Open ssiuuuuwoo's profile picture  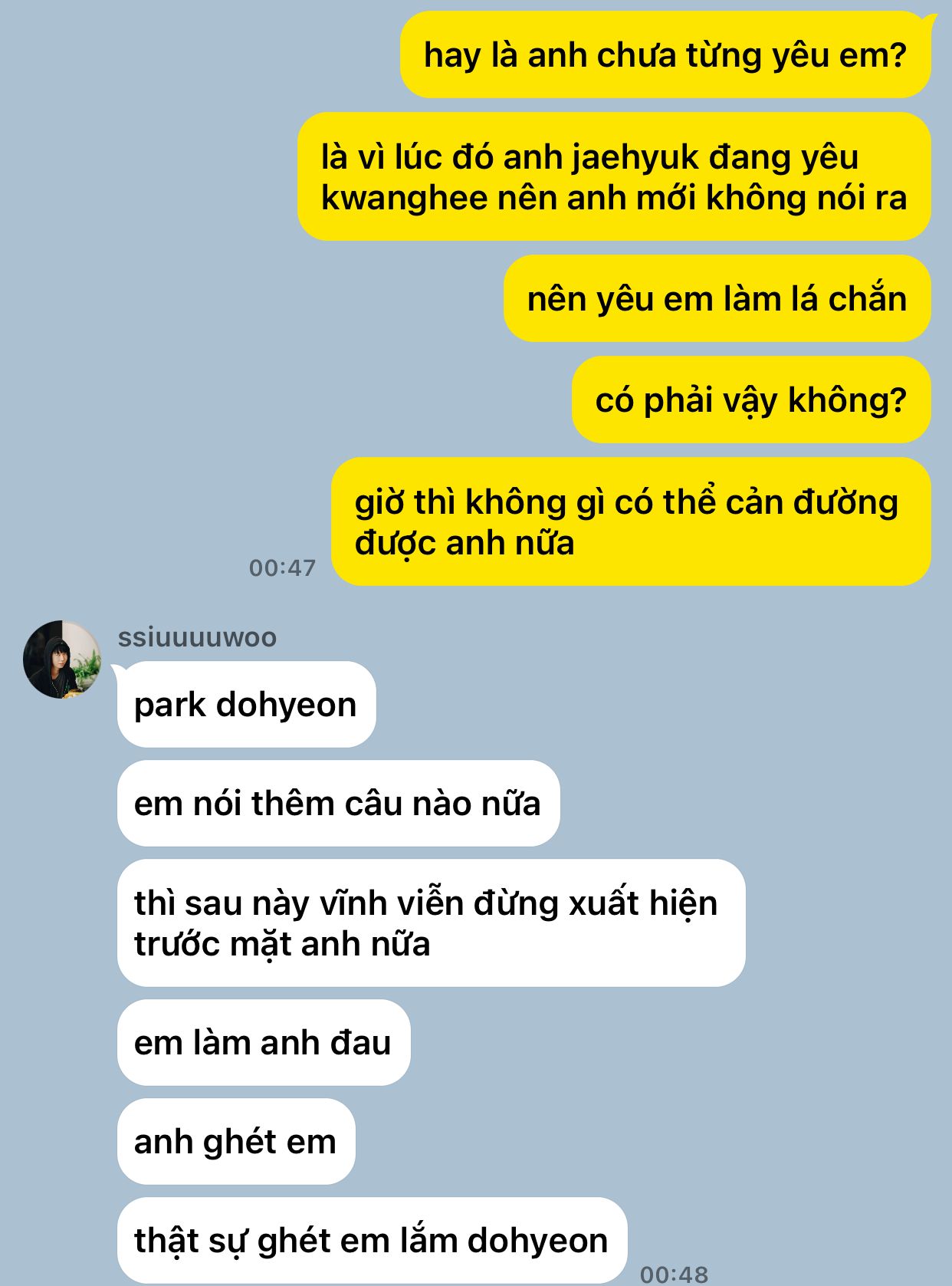tap(62, 659)
